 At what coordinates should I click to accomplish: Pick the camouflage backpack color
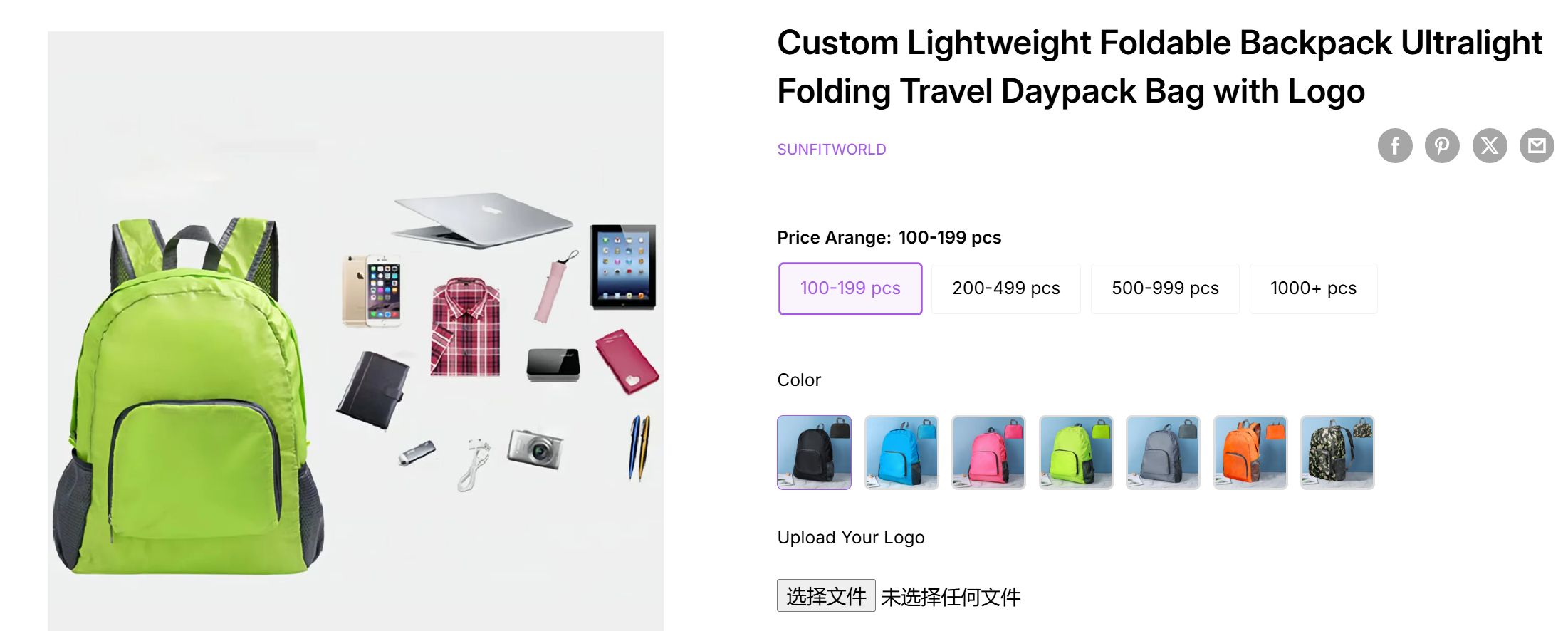(1337, 452)
